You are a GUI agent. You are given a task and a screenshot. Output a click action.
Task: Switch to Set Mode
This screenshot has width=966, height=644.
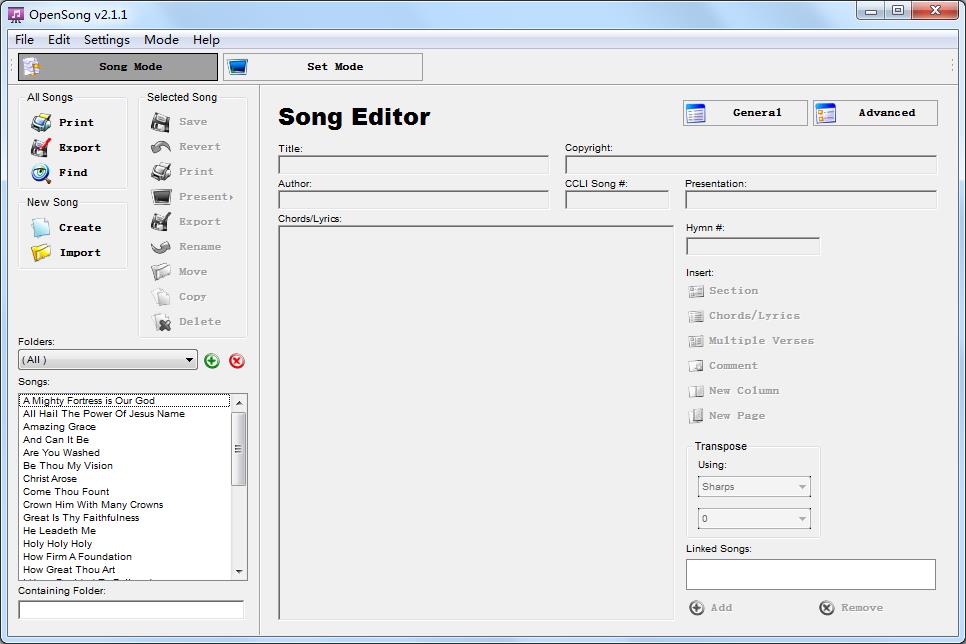point(322,67)
